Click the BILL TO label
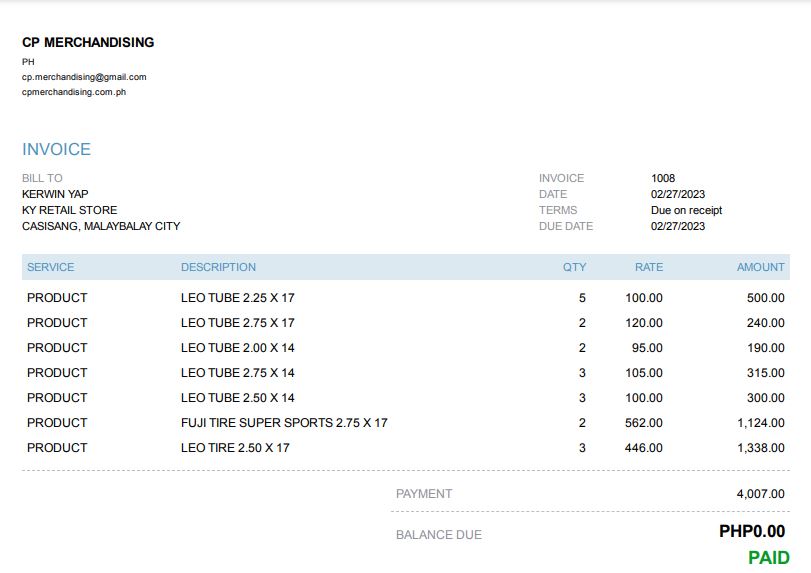Screen dimensions: 811x573 (42, 178)
